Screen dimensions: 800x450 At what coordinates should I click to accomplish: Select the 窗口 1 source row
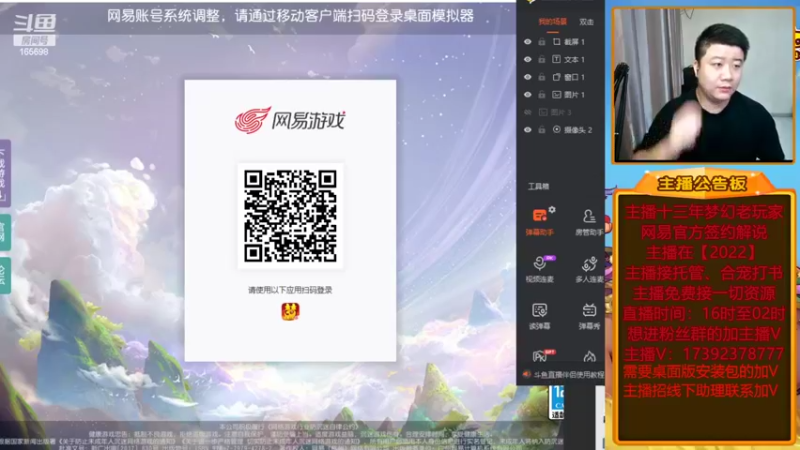[561, 77]
